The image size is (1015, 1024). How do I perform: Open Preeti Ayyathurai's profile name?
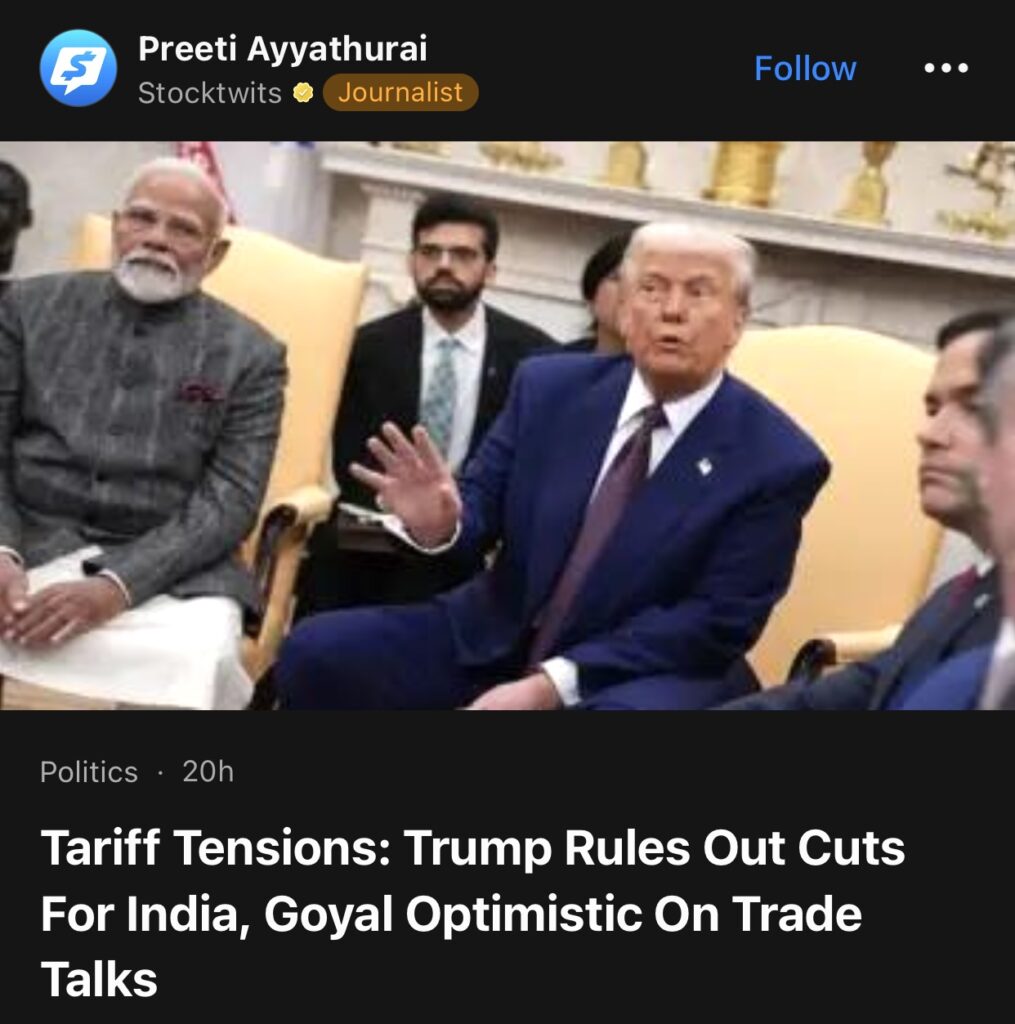click(283, 50)
